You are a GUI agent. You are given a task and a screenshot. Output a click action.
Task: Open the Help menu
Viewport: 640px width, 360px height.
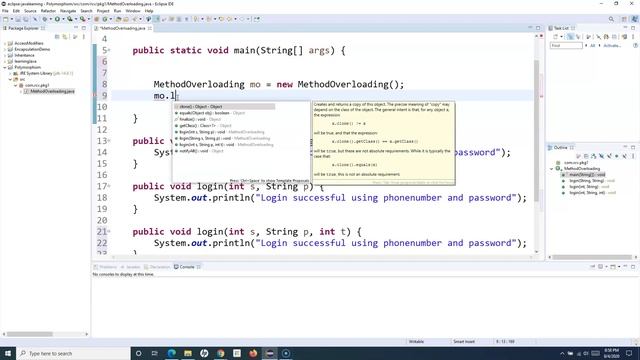[x=149, y=11]
